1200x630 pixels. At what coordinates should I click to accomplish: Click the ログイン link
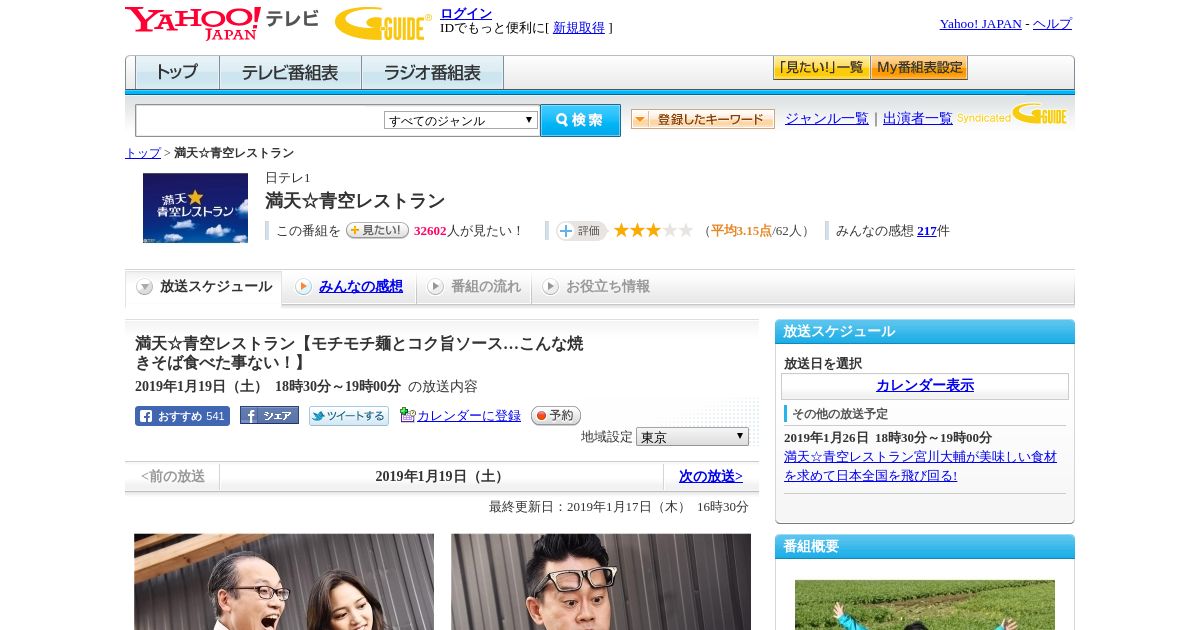click(466, 13)
